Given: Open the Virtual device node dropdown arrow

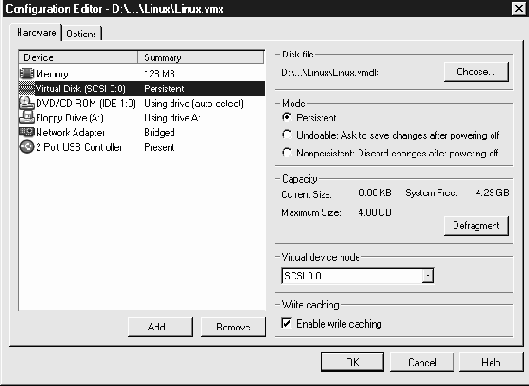Looking at the screenshot, I should pyautogui.click(x=427, y=276).
